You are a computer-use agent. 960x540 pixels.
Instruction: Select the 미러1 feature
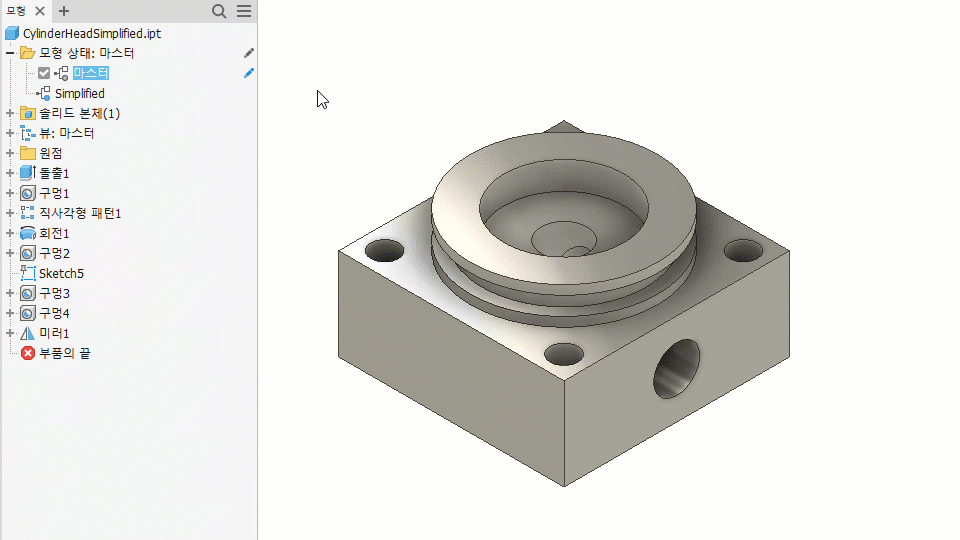coord(54,333)
